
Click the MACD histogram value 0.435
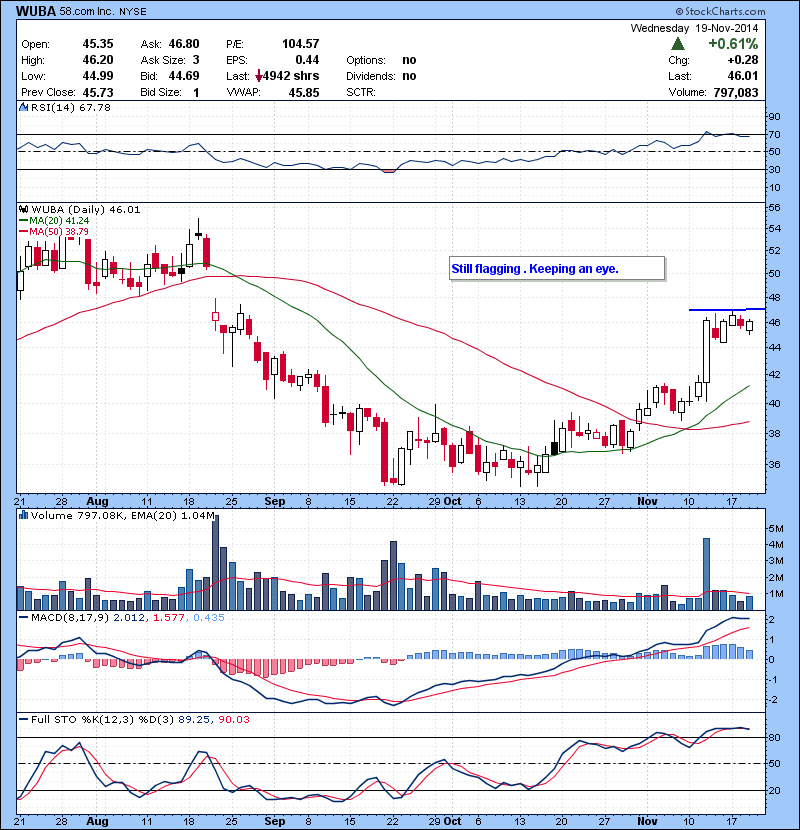pyautogui.click(x=209, y=617)
